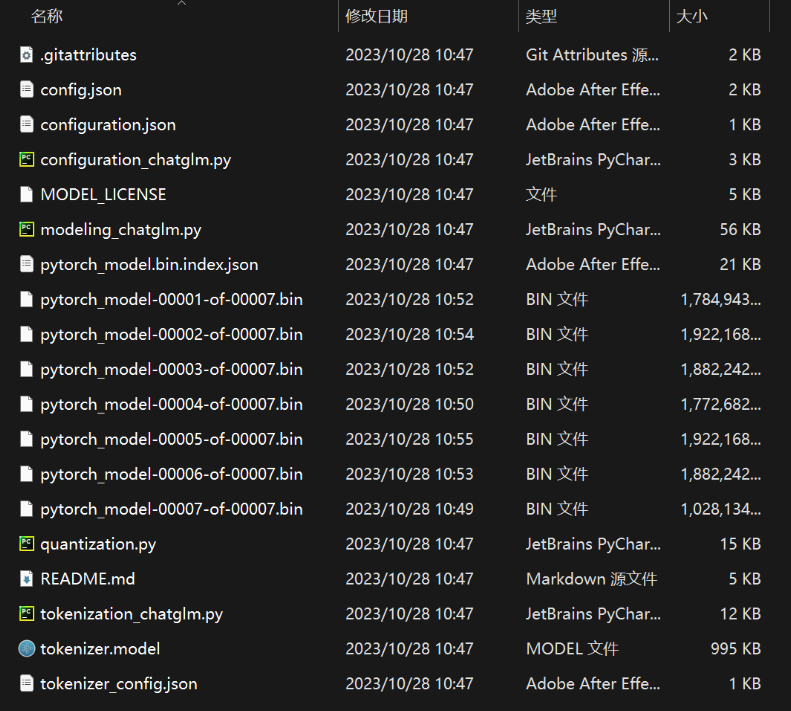791x711 pixels.
Task: Click the PyCharm icon beside configuration_chatglm.py
Action: tap(26, 159)
